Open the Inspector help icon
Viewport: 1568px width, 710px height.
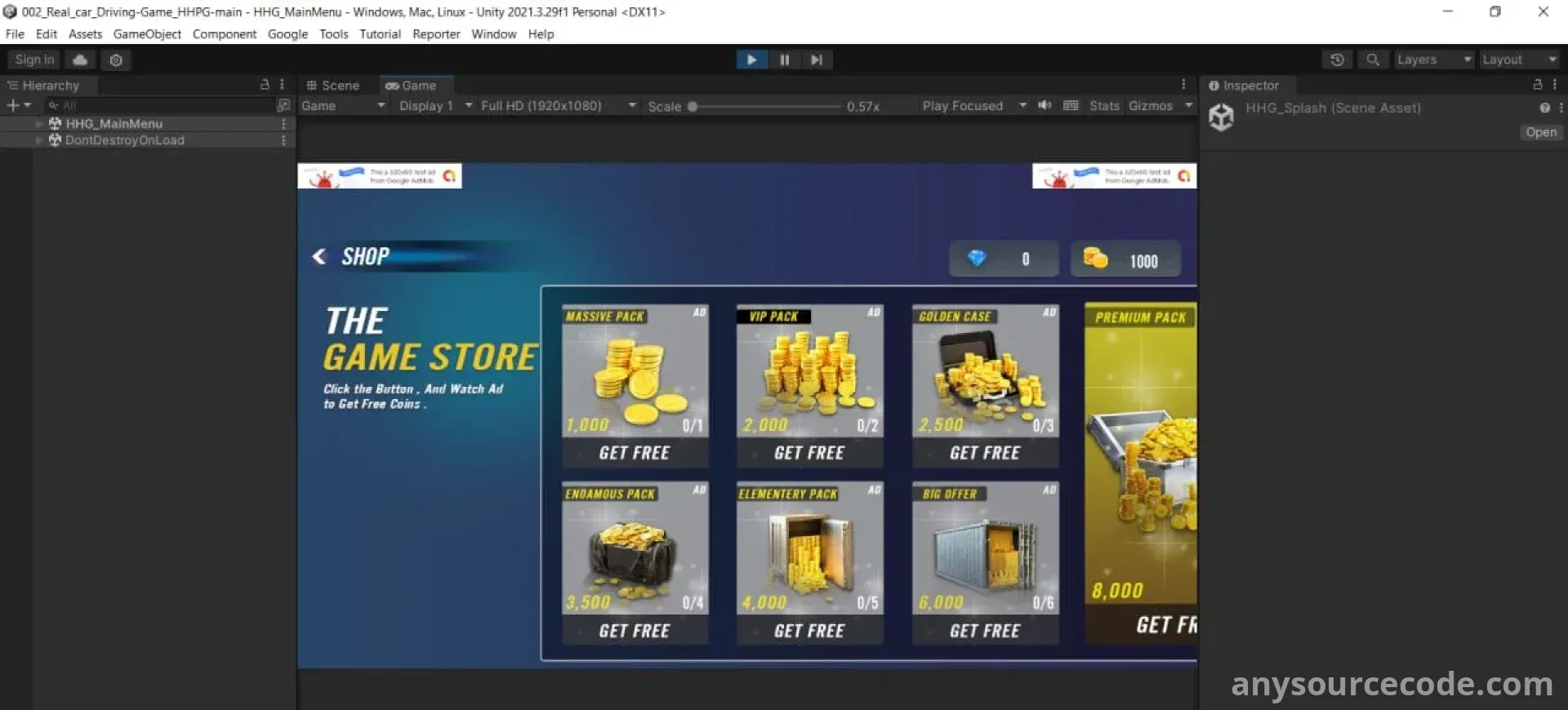[x=1544, y=108]
